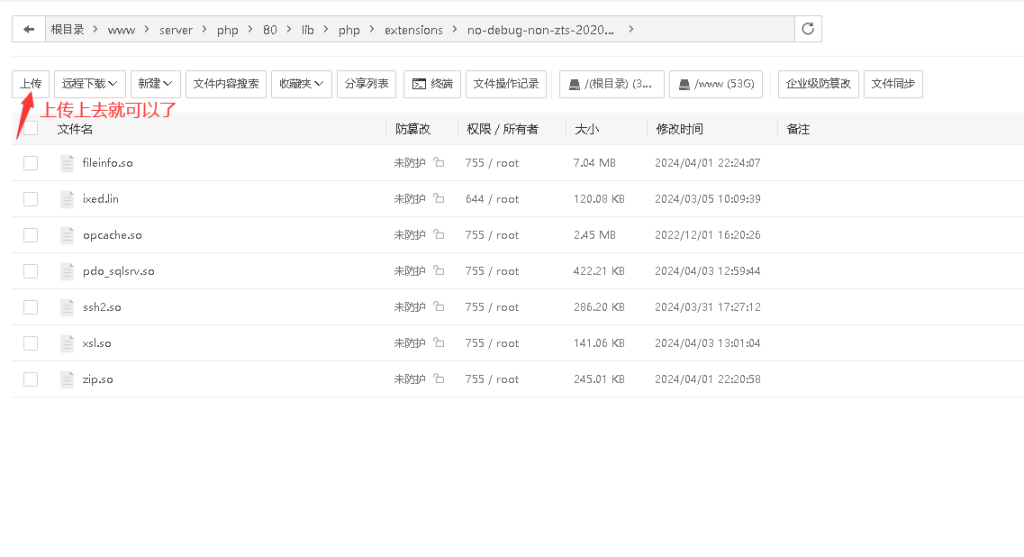Open the 终端 terminal button

click(432, 84)
